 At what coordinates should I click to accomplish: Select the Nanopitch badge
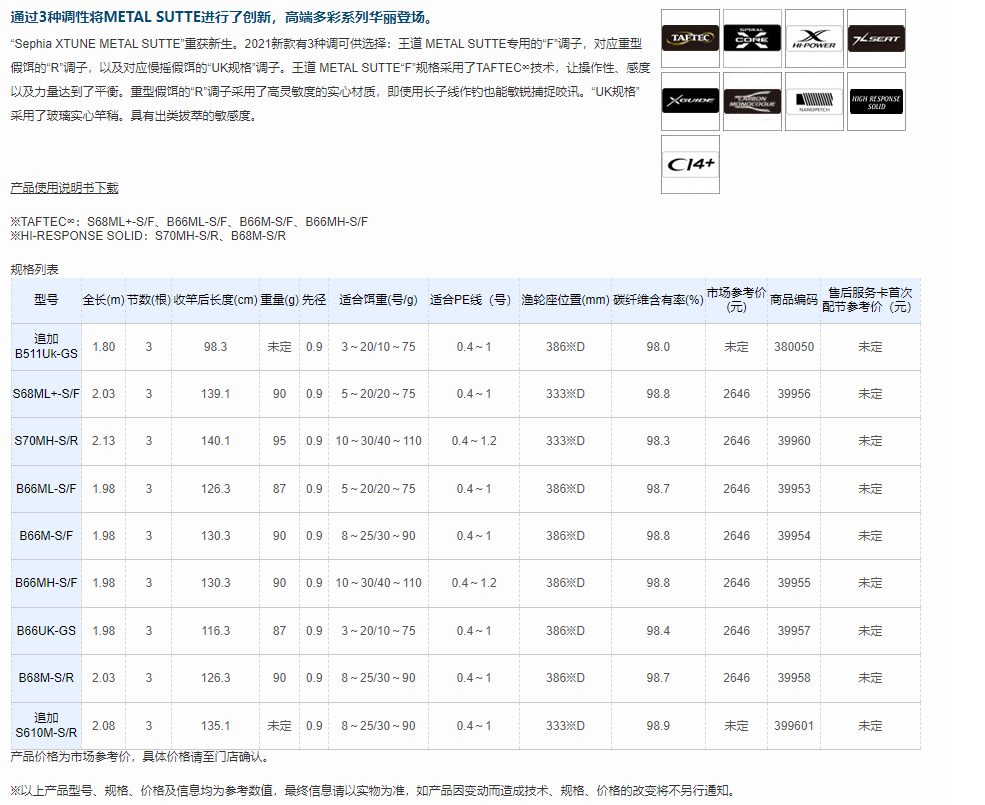pyautogui.click(x=814, y=101)
